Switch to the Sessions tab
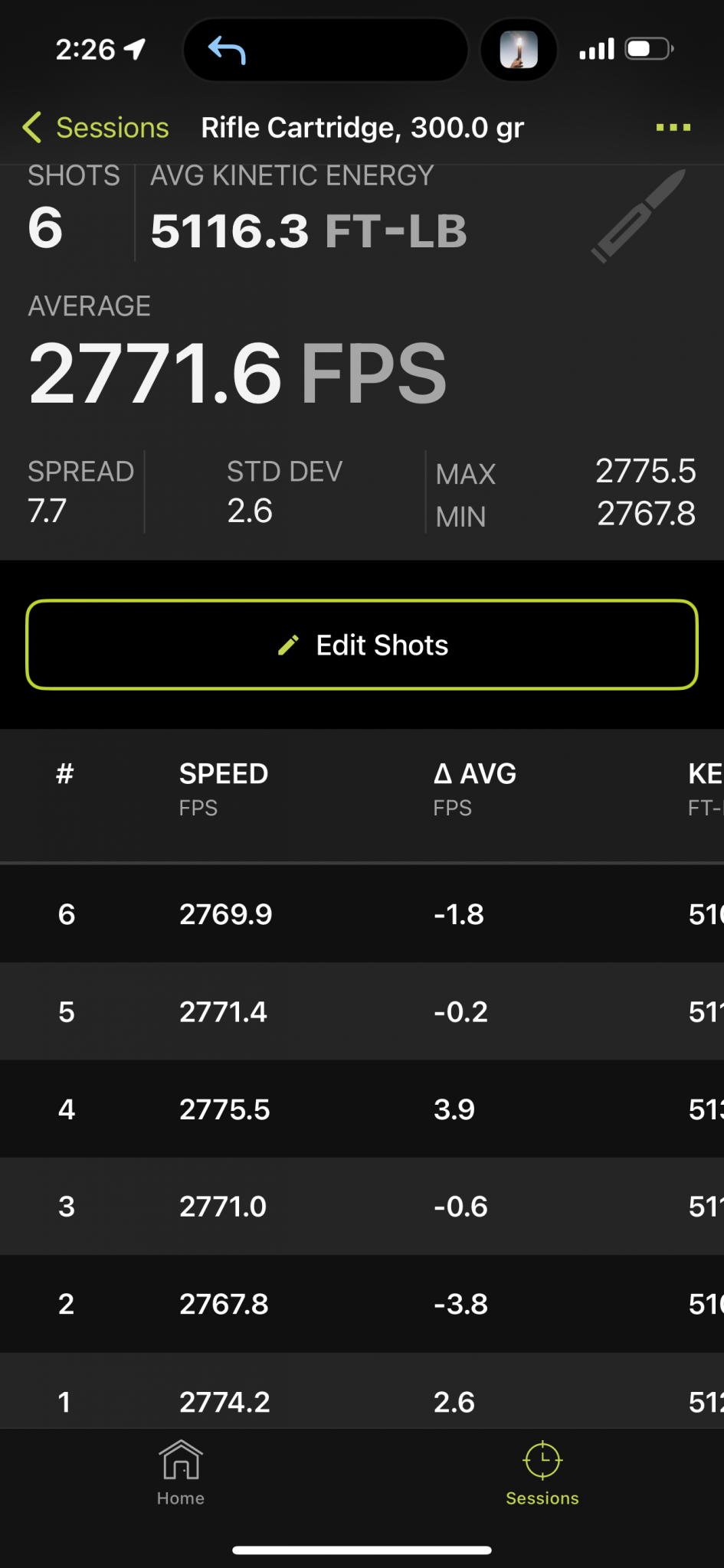 (542, 1472)
